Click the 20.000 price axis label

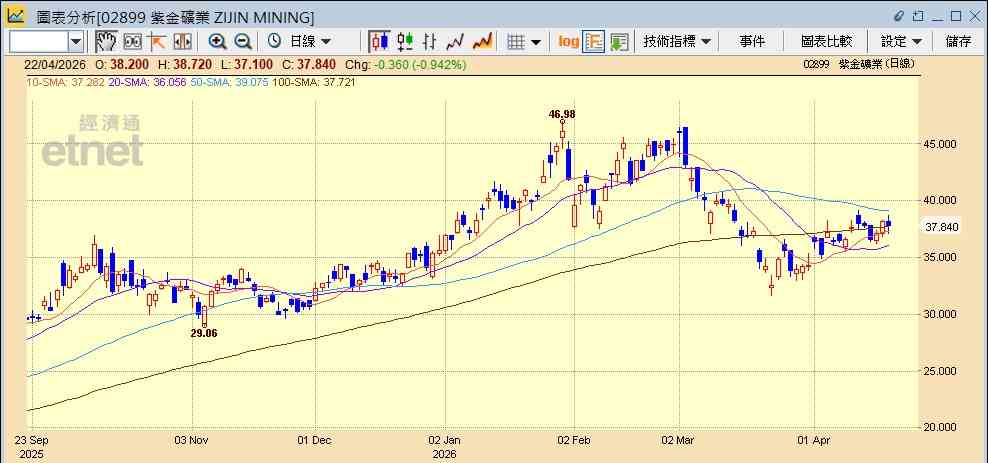(x=941, y=427)
